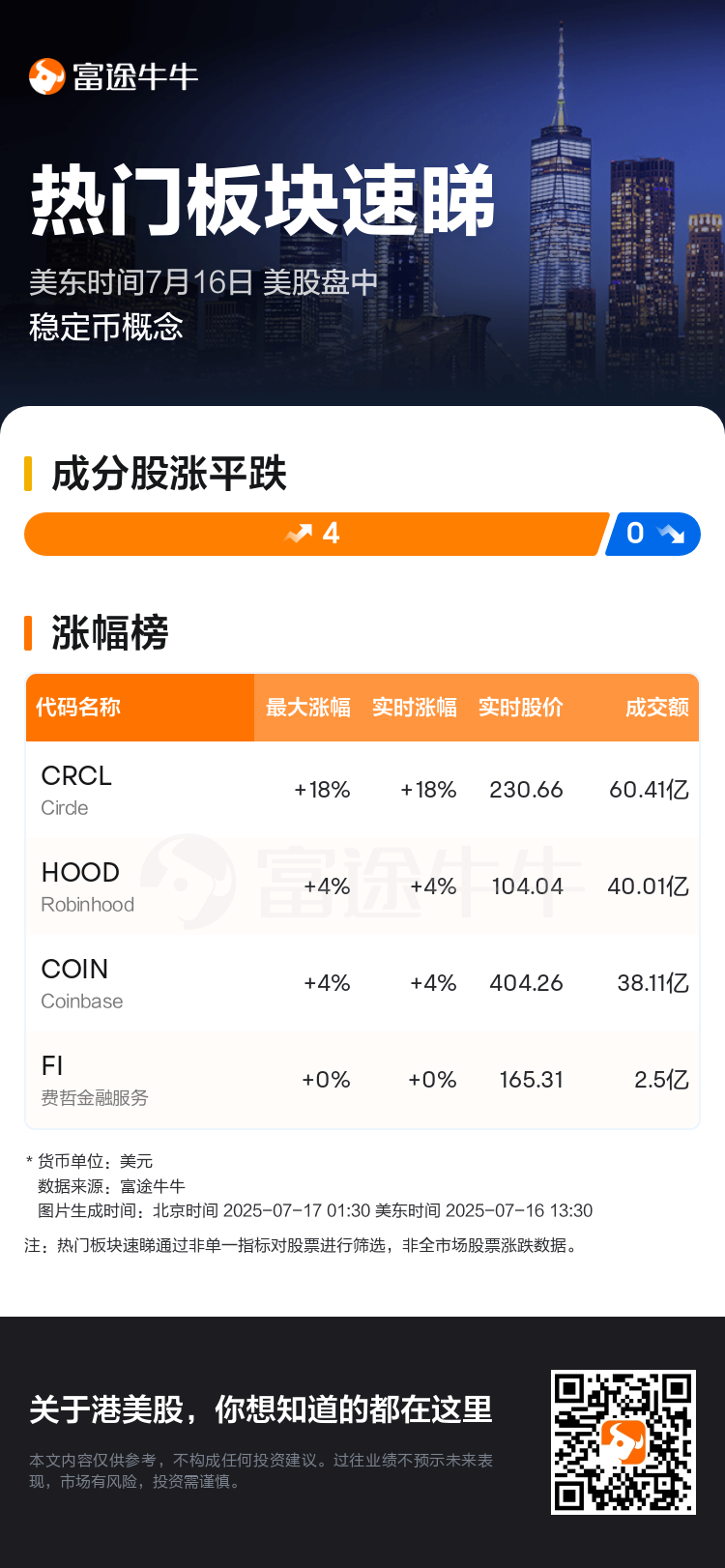Open the FI 费哲金融服务 stock row
725x1568 pixels.
pos(362,1080)
